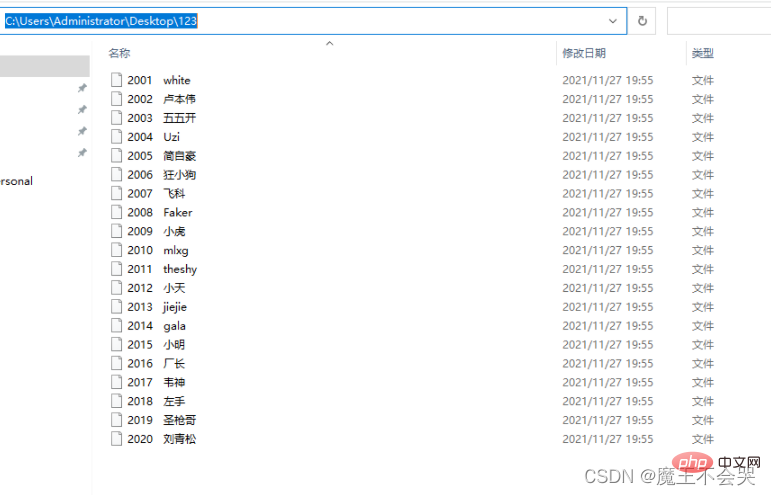Viewport: 771px width, 495px height.
Task: Click the 文件 type cell of 2018 左手
Action: (703, 401)
